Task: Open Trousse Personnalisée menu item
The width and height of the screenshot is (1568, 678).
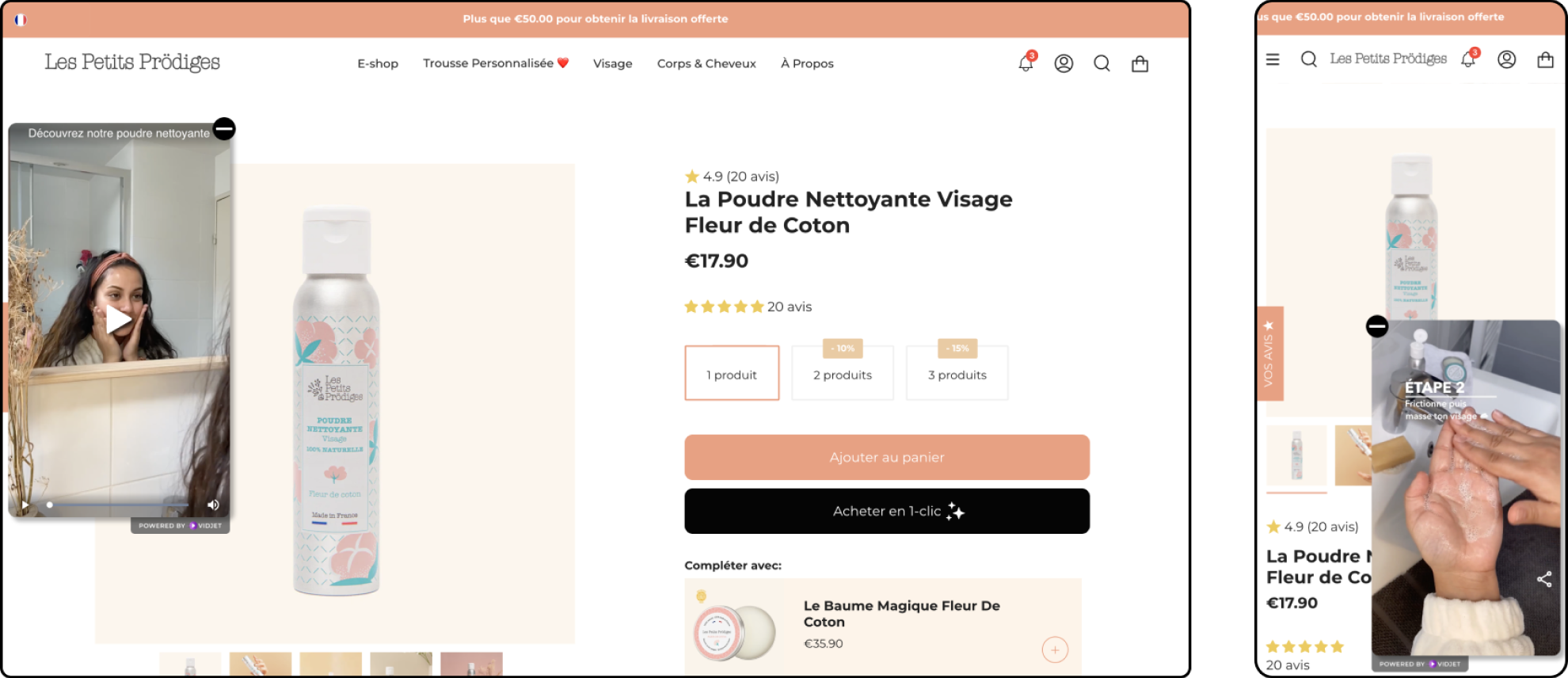Action: coord(496,63)
